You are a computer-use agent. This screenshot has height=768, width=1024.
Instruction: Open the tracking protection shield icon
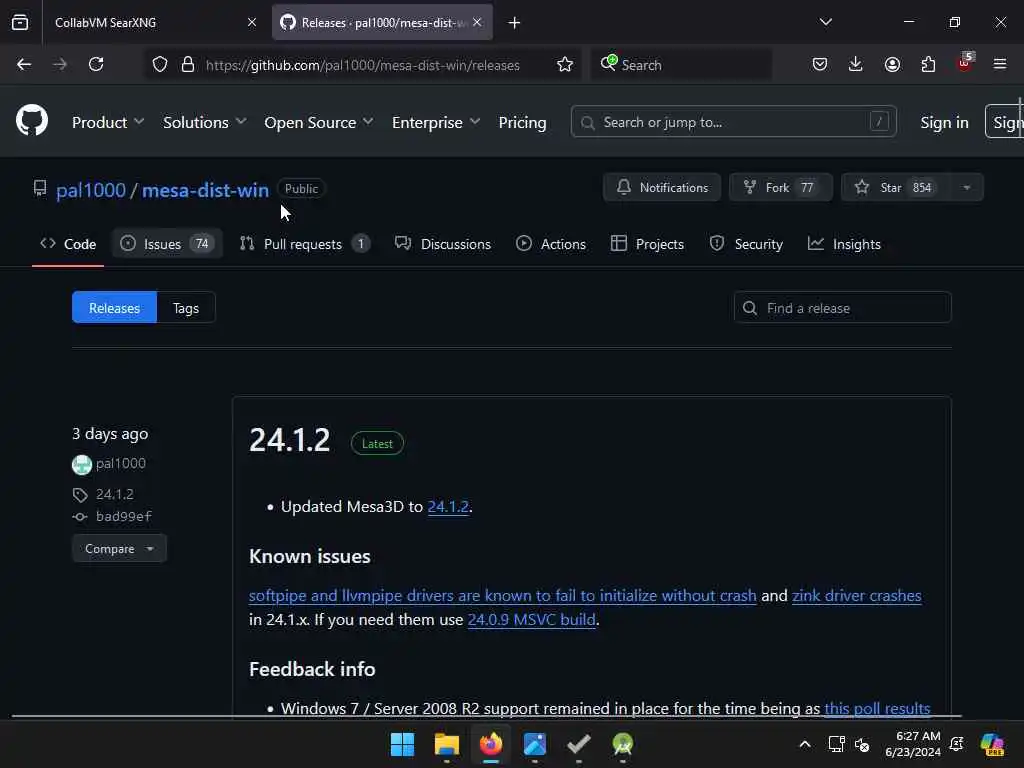coord(160,64)
